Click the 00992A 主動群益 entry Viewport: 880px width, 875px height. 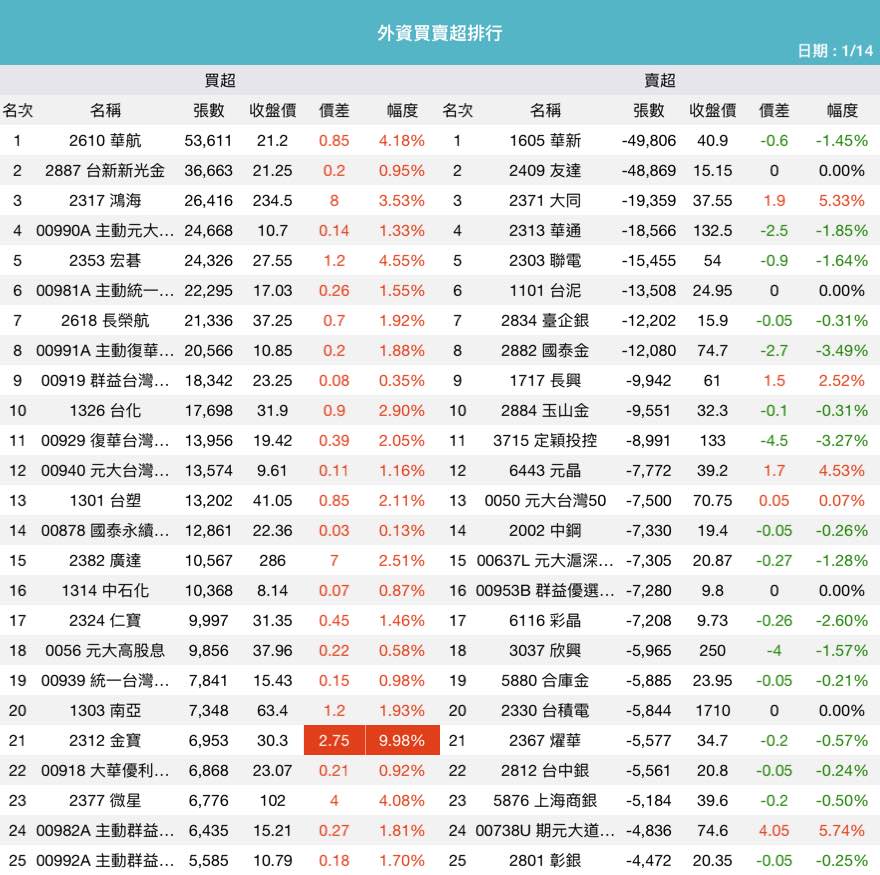point(105,860)
